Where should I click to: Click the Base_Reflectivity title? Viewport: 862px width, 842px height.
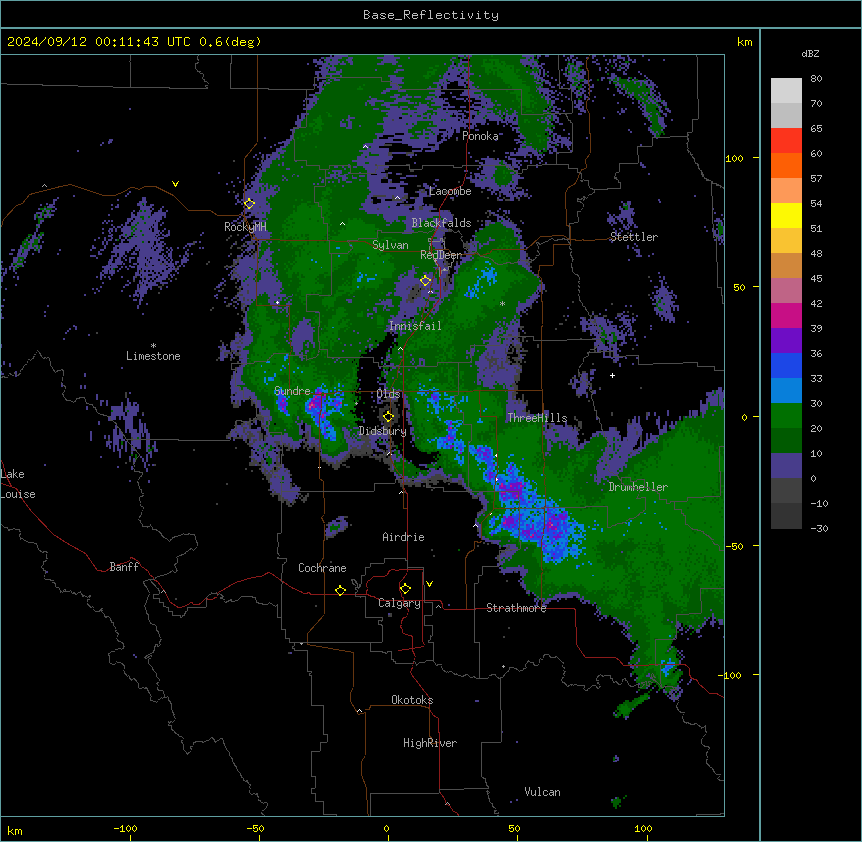pyautogui.click(x=431, y=15)
